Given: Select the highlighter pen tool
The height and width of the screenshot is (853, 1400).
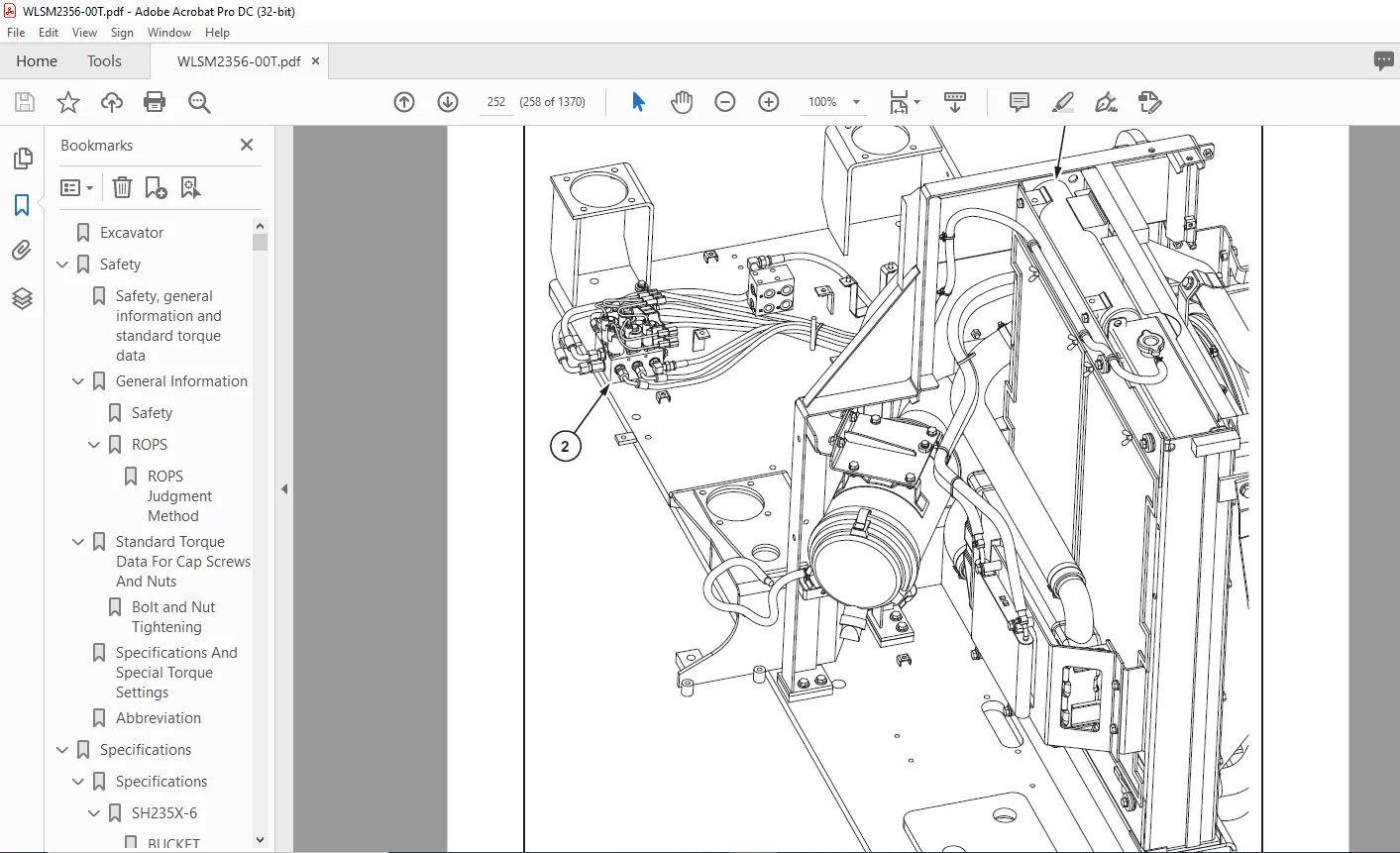Looking at the screenshot, I should (1062, 102).
